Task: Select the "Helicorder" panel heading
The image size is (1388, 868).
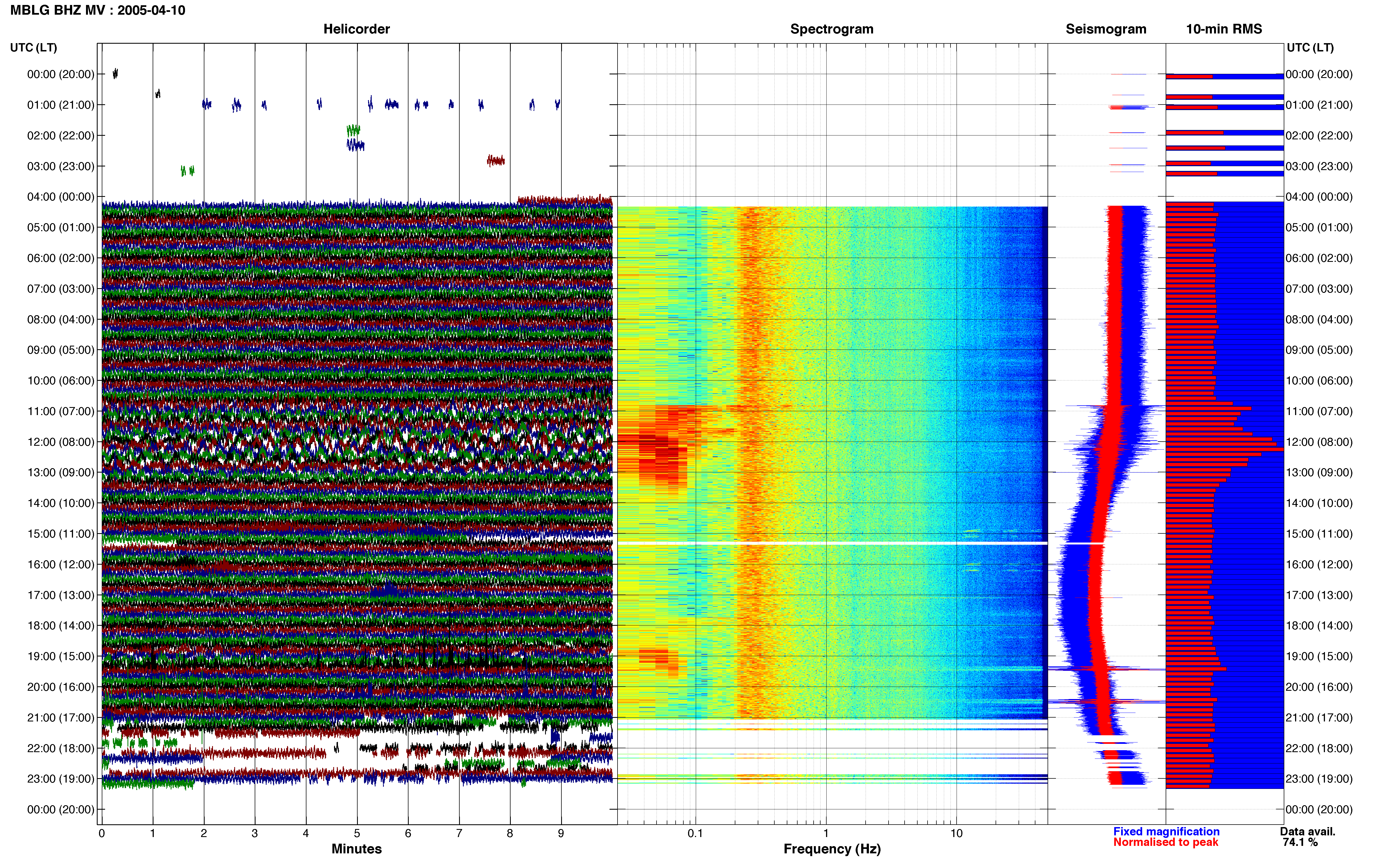Action: (356, 29)
